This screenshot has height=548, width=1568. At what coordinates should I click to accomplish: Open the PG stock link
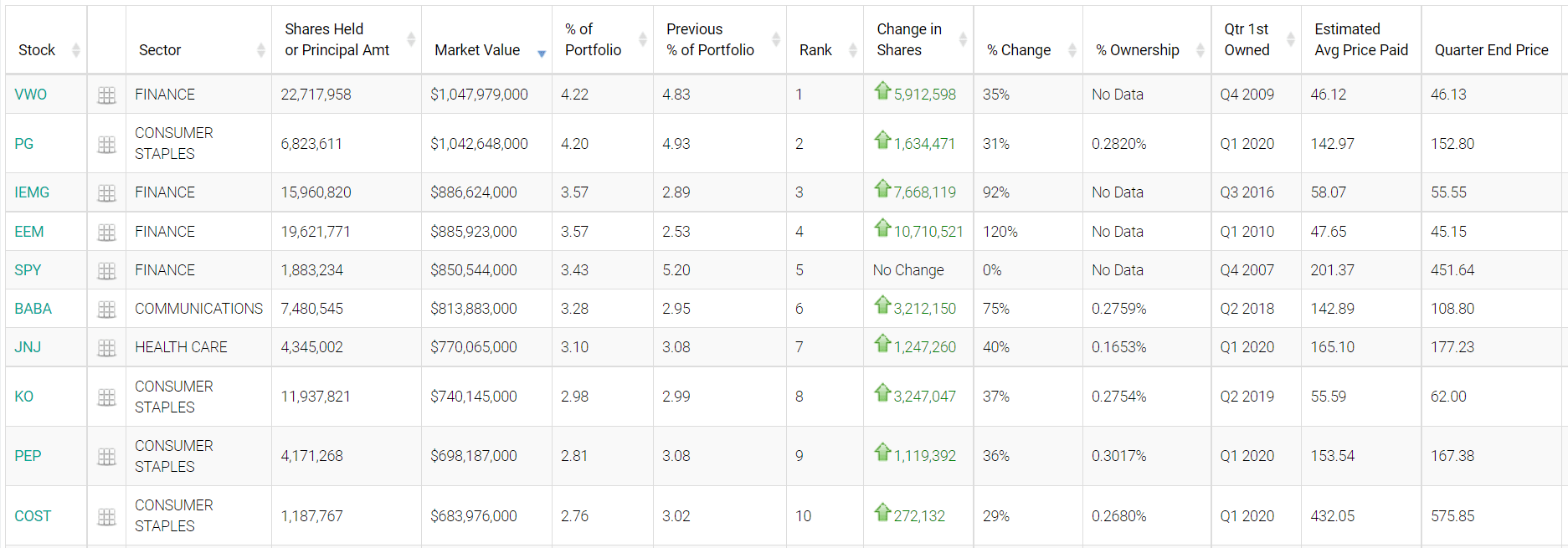coord(24,144)
